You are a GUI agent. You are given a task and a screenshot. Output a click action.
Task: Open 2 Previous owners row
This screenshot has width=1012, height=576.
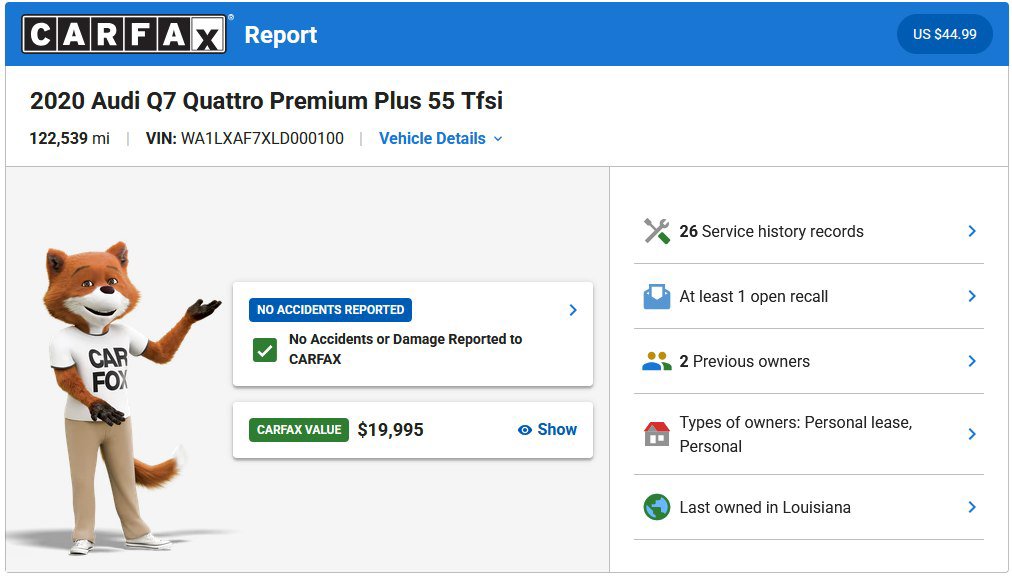pyautogui.click(x=809, y=361)
